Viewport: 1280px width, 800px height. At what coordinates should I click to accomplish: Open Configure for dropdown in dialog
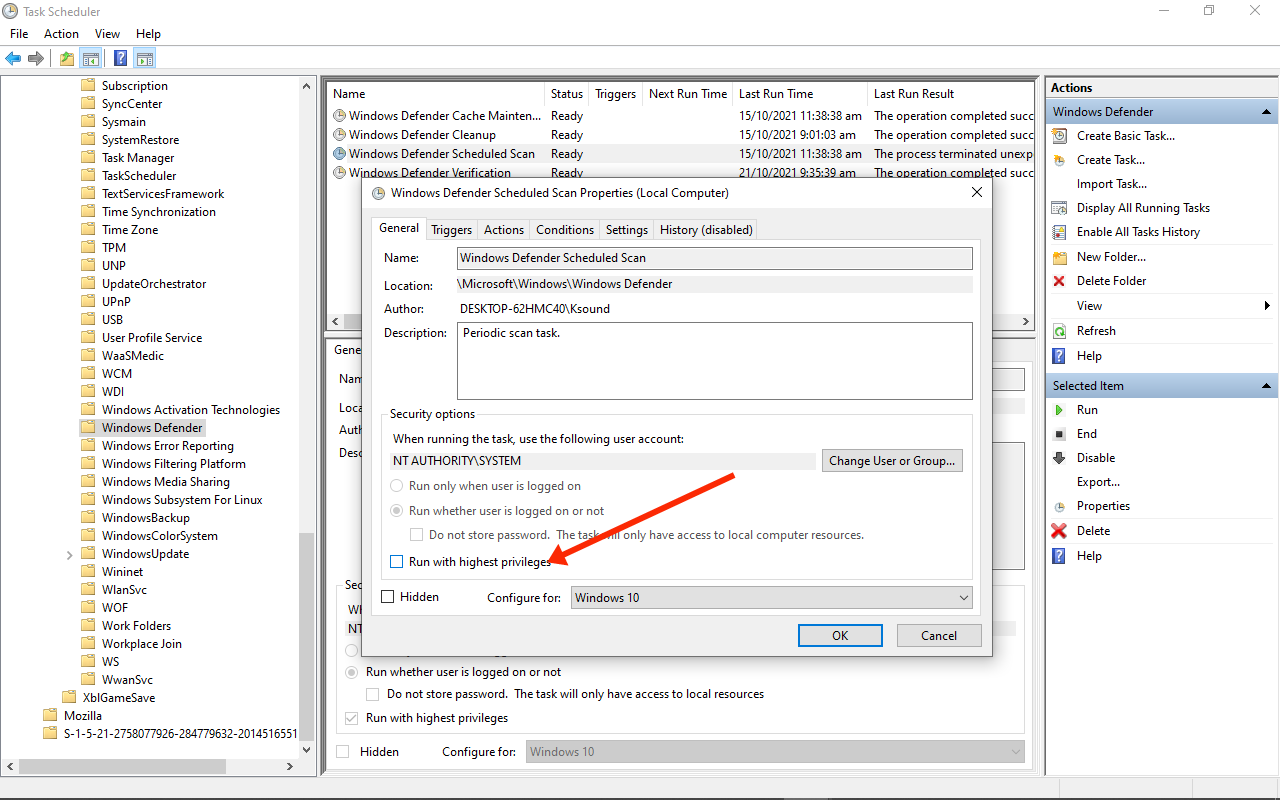pyautogui.click(x=771, y=598)
